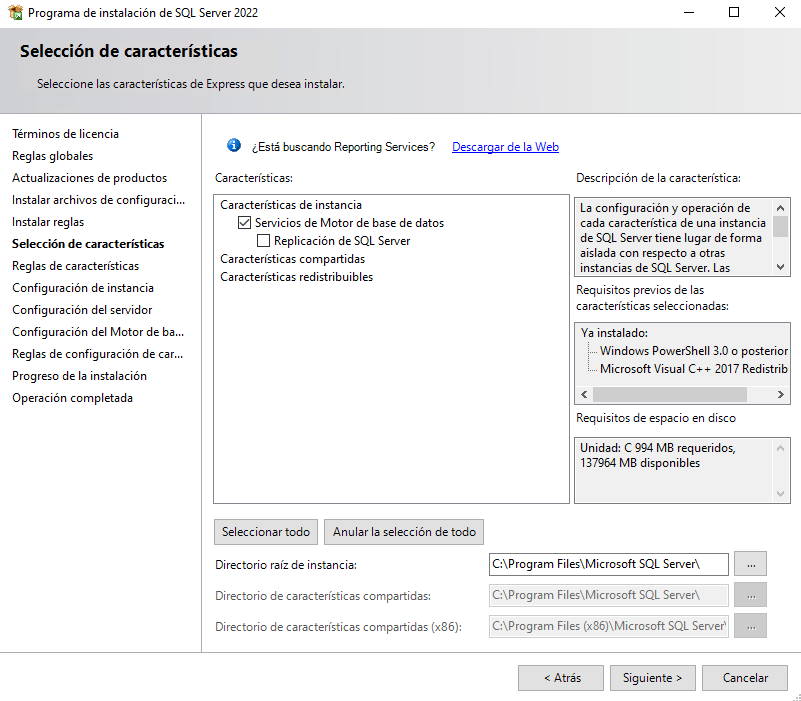801x701 pixels.
Task: Click the blue information icon beside Reporting Services
Action: [x=234, y=146]
